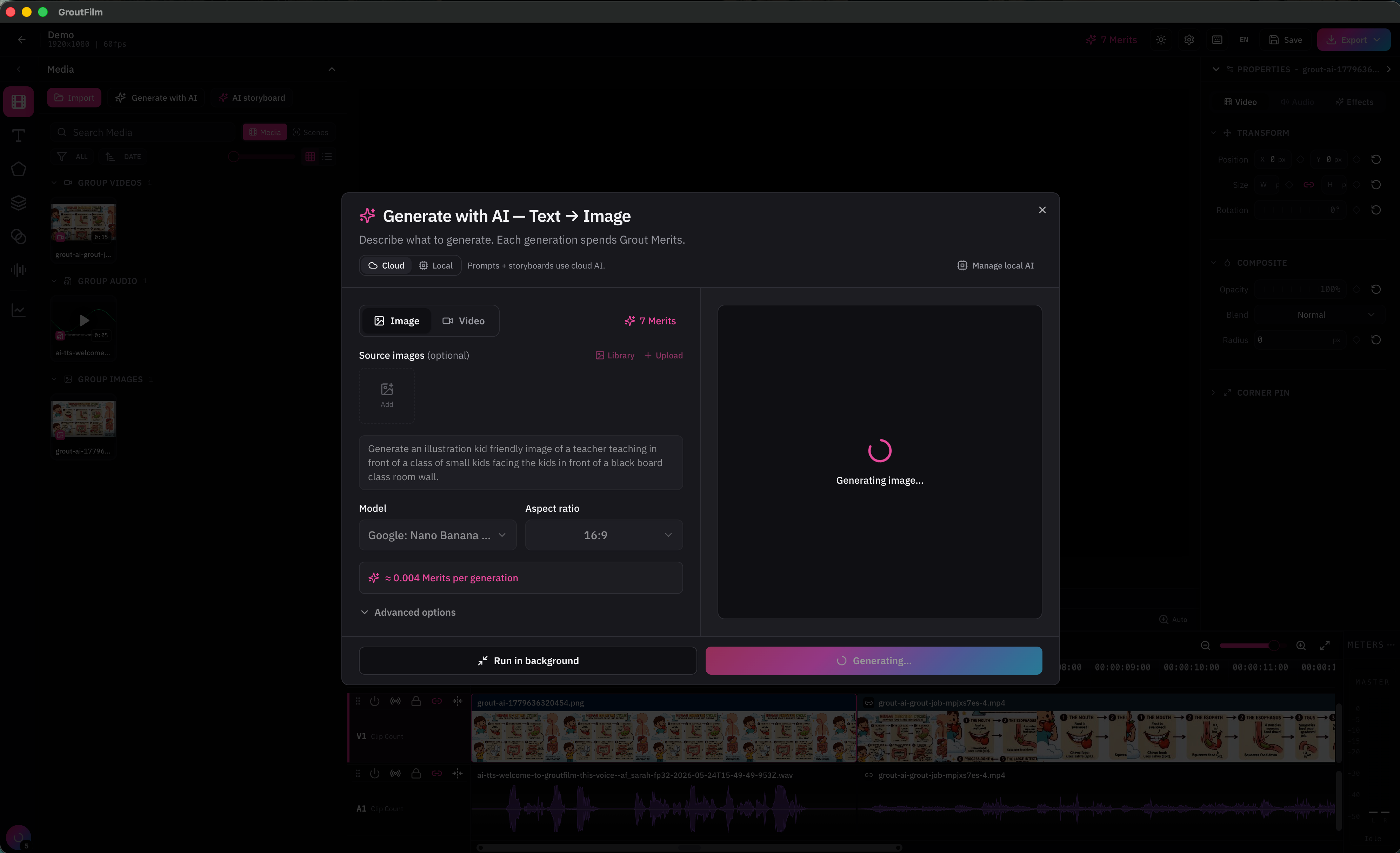Viewport: 1400px width, 853px height.
Task: Toggle V1 track link icon
Action: [x=436, y=701]
